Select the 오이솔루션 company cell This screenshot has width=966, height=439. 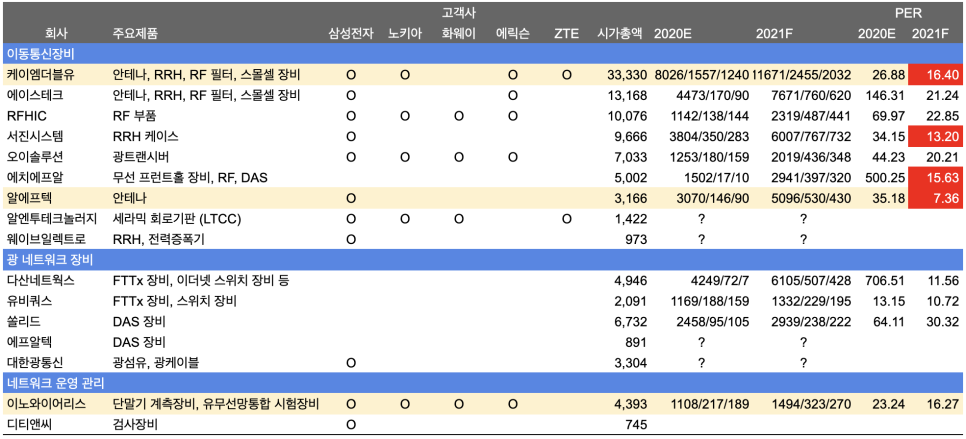click(x=34, y=158)
